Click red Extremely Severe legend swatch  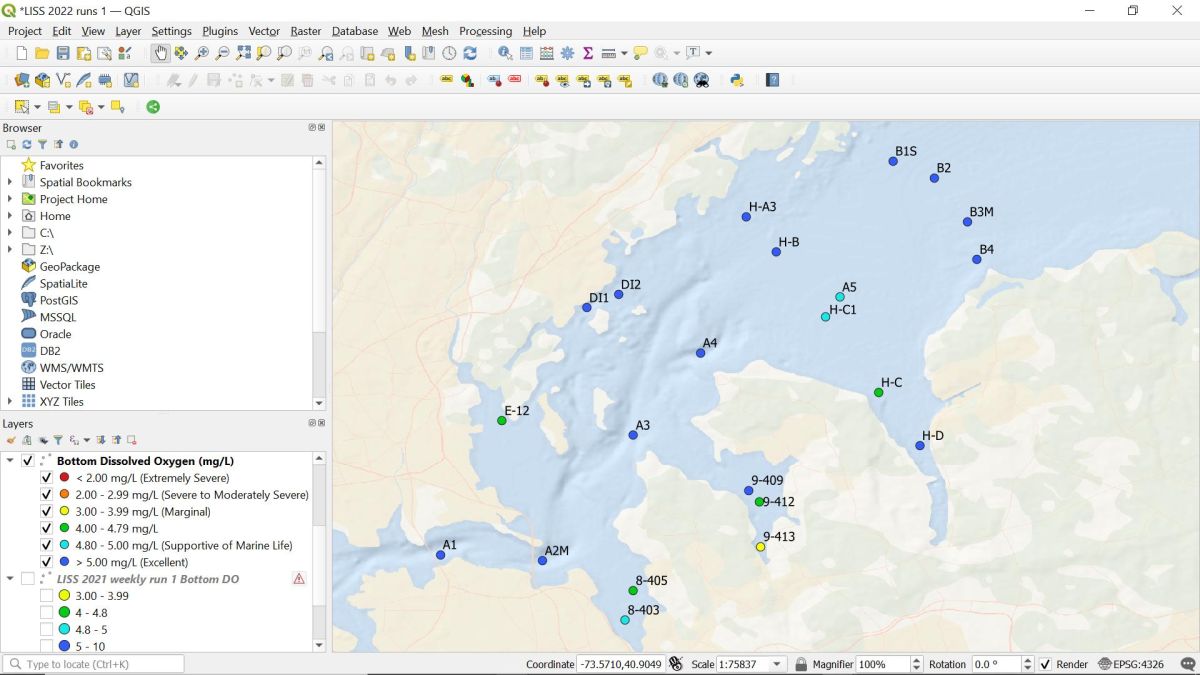coord(64,478)
